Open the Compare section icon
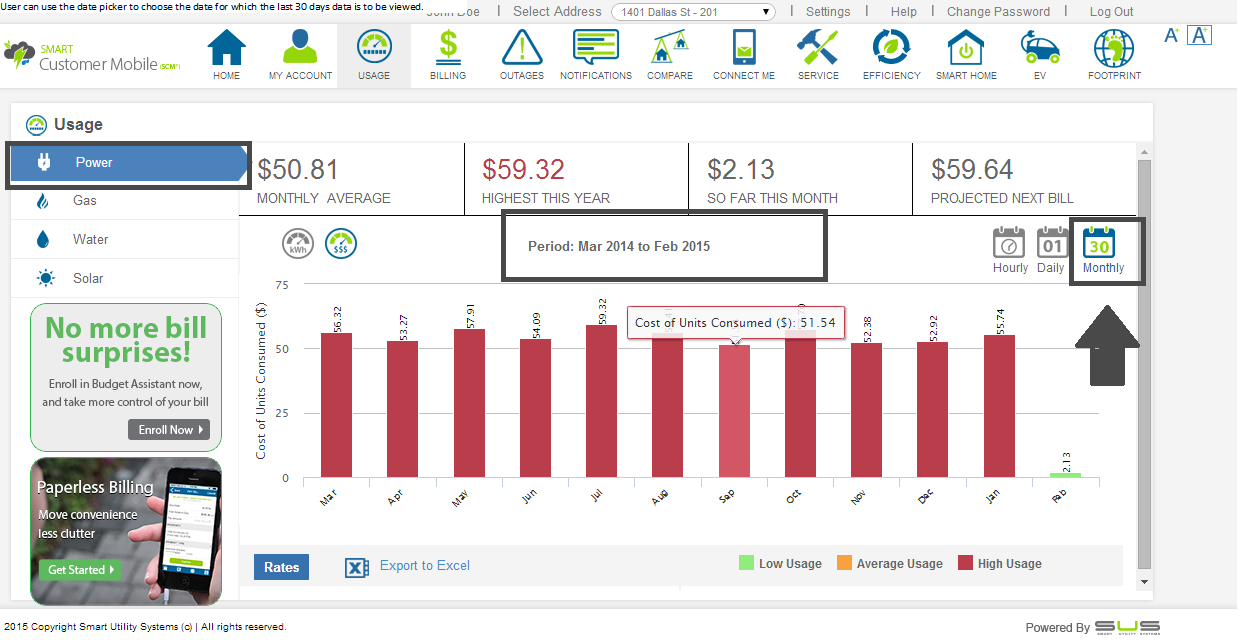Viewport: 1240px width, 640px height. [x=670, y=48]
